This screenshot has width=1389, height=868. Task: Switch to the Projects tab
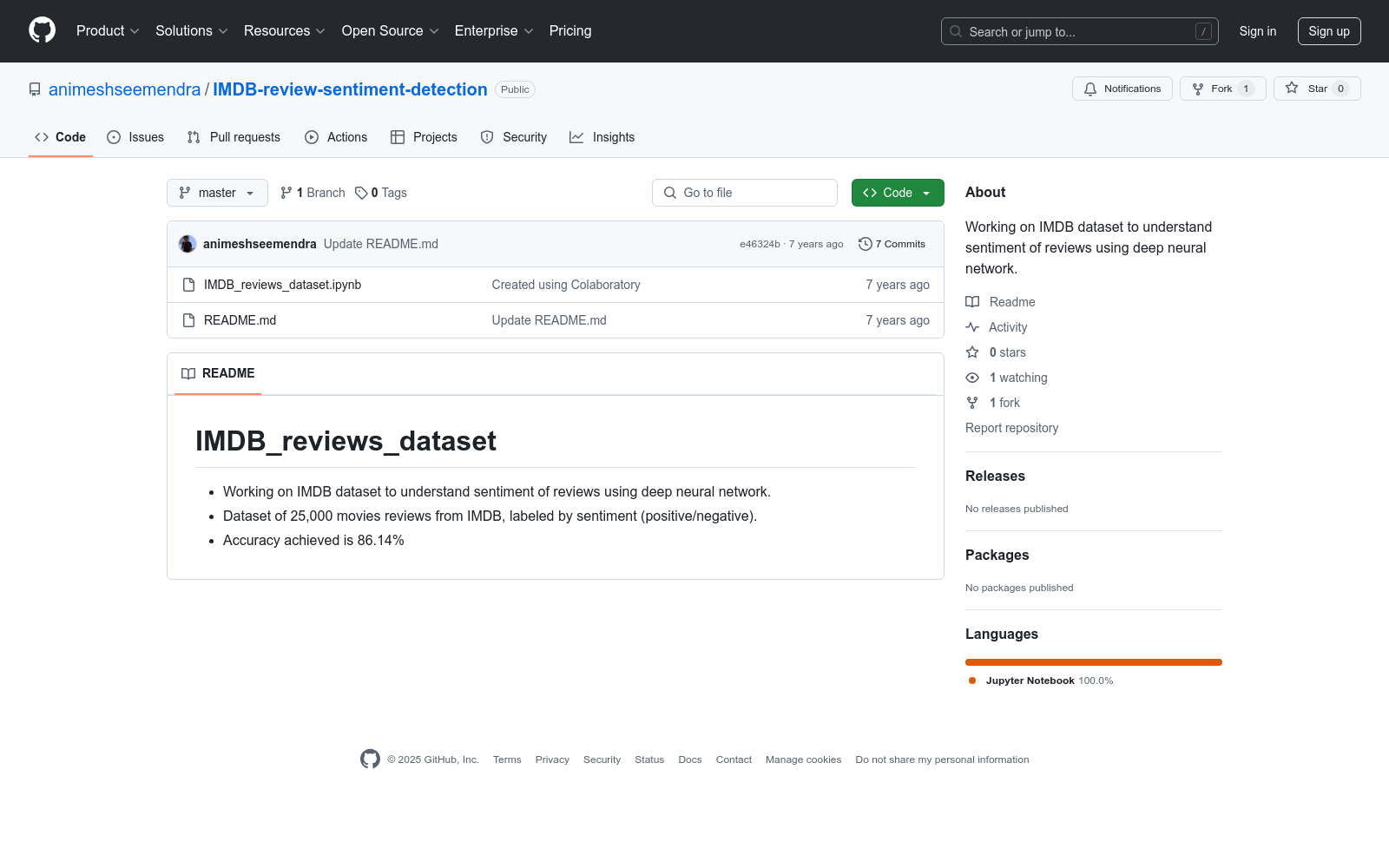(424, 137)
